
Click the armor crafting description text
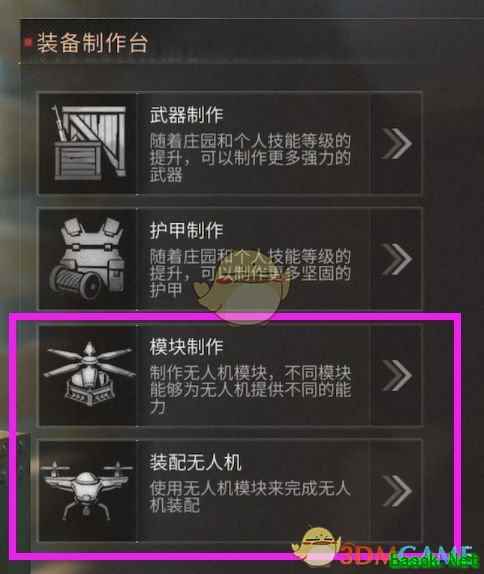coord(250,273)
